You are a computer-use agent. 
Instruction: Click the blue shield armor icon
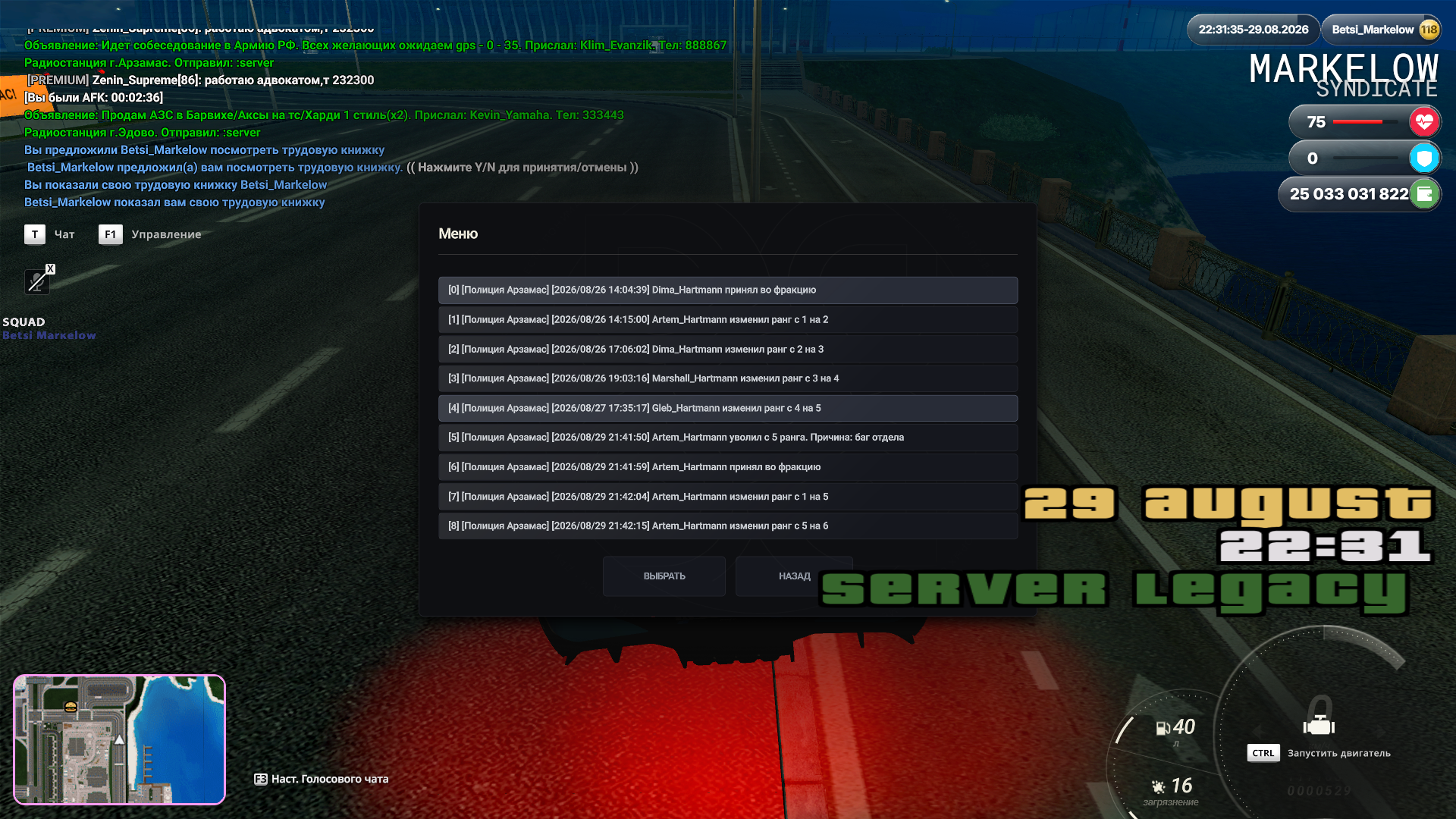[x=1424, y=158]
